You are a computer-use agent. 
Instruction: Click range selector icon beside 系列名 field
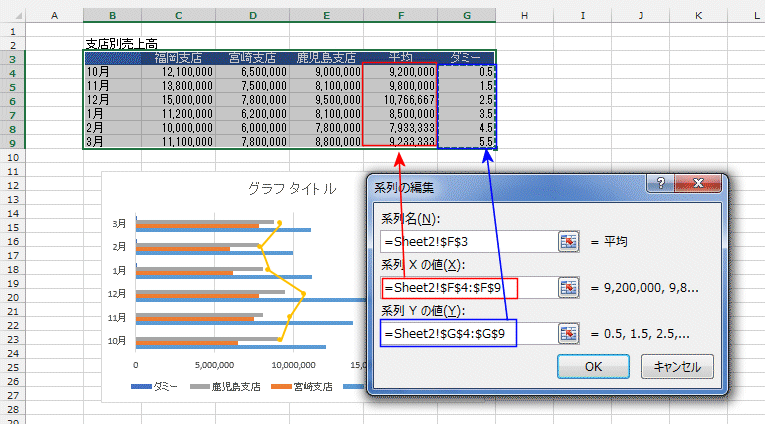[x=570, y=241]
